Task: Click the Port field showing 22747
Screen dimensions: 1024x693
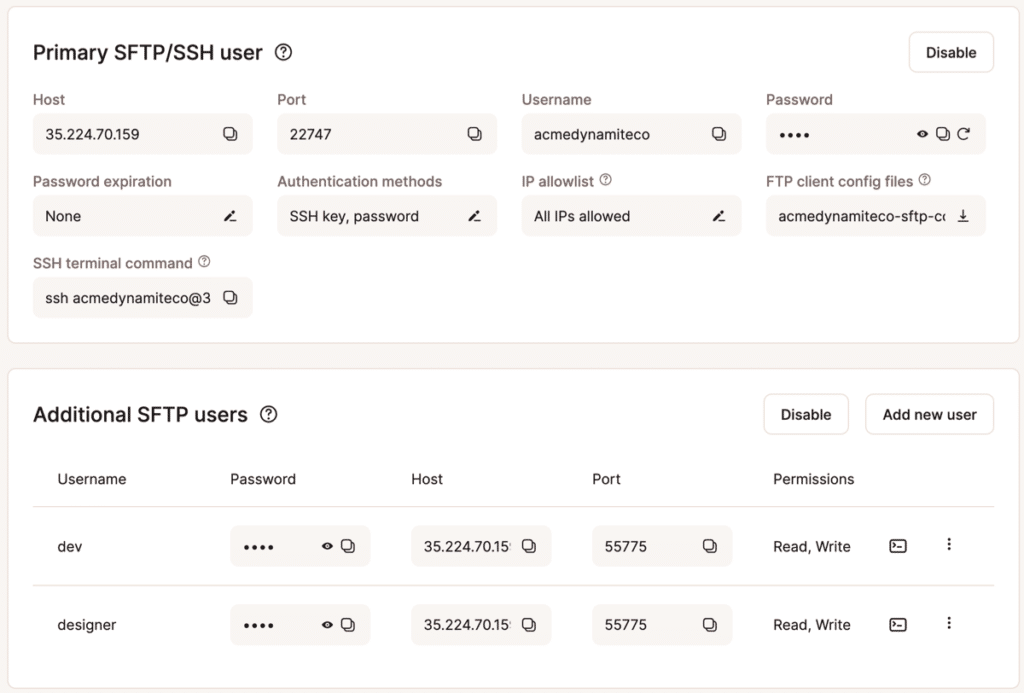Action: click(387, 134)
